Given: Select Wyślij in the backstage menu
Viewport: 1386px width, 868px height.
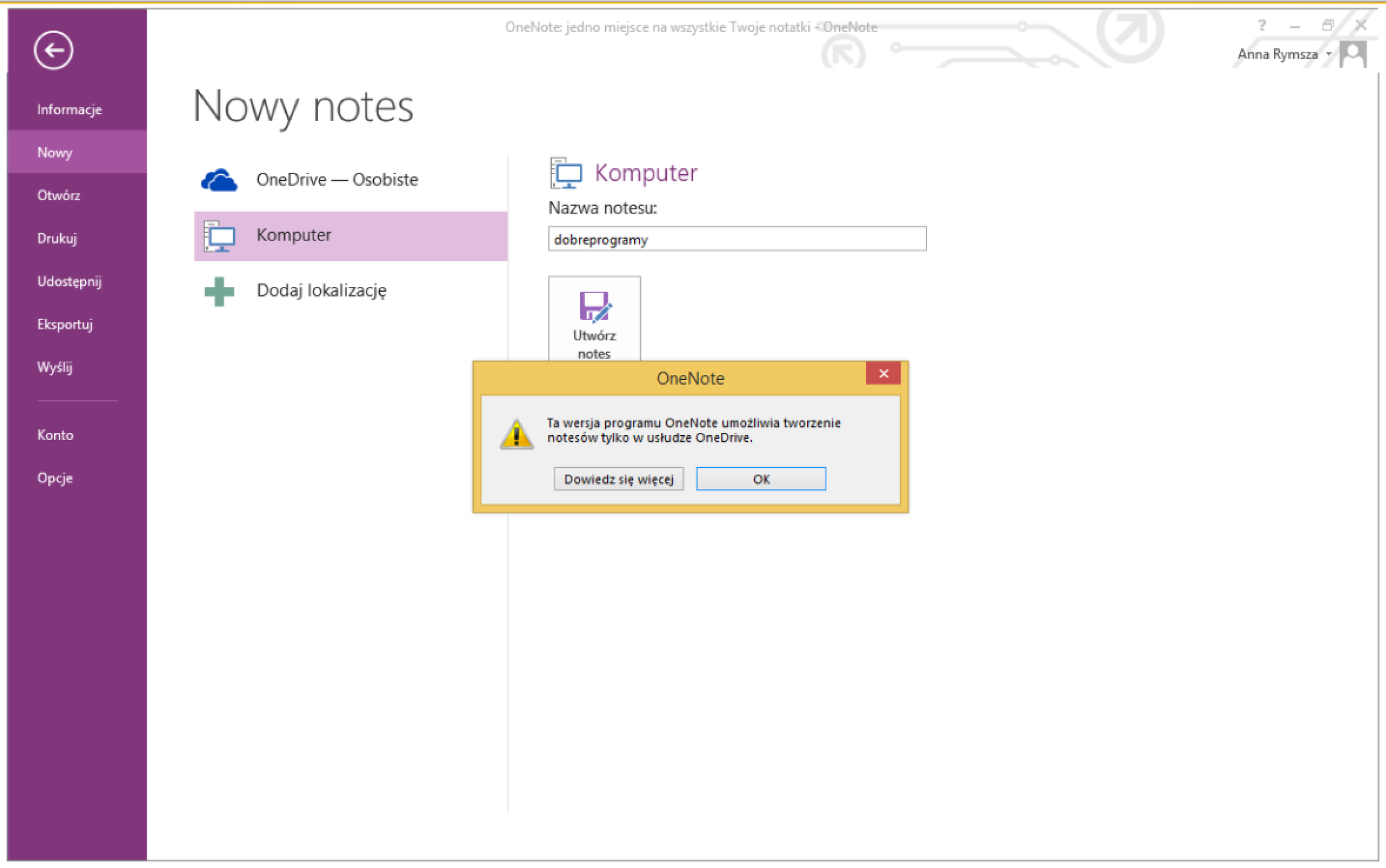Looking at the screenshot, I should (x=77, y=367).
